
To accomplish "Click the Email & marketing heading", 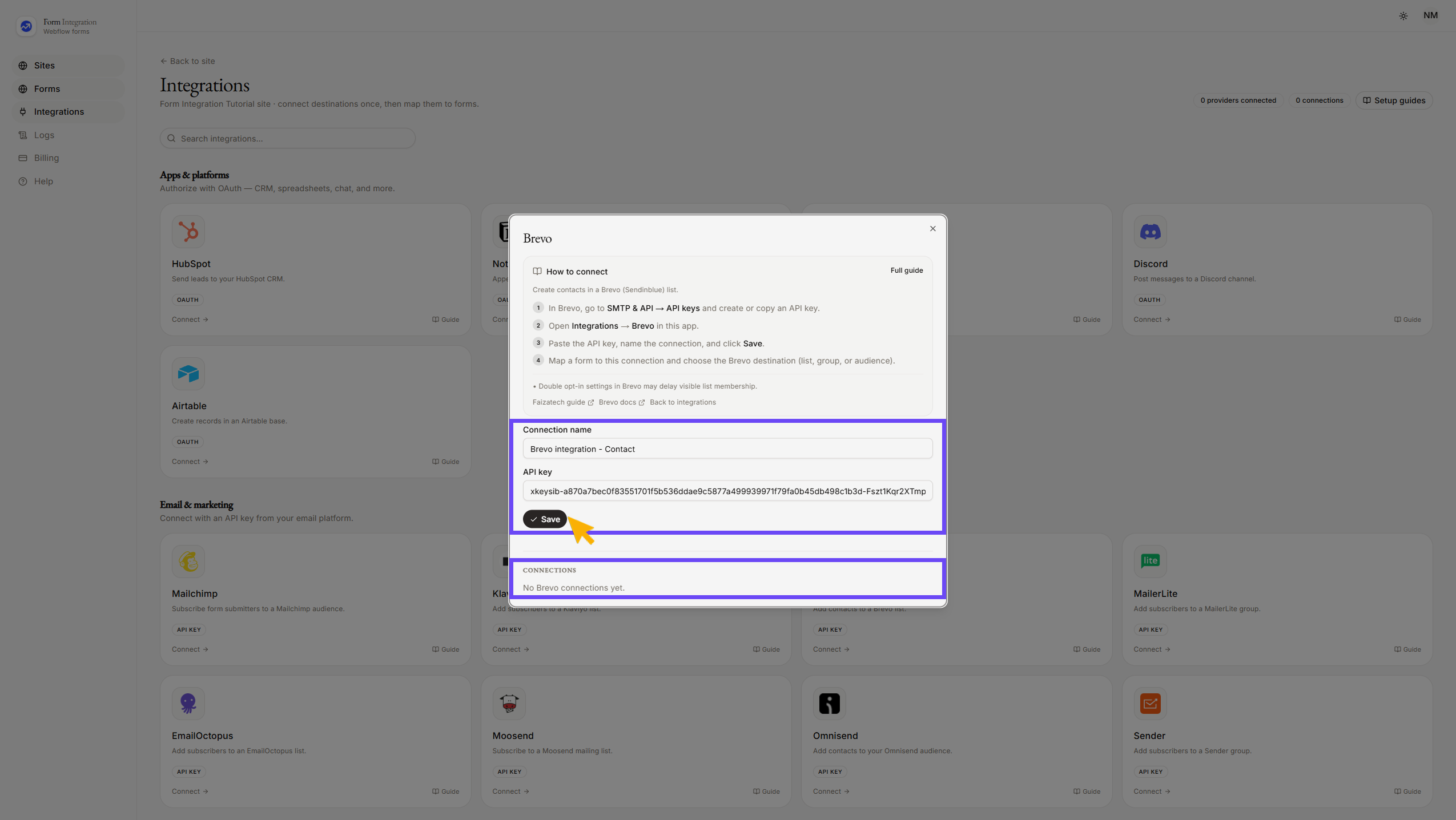I will pyautogui.click(x=196, y=505).
